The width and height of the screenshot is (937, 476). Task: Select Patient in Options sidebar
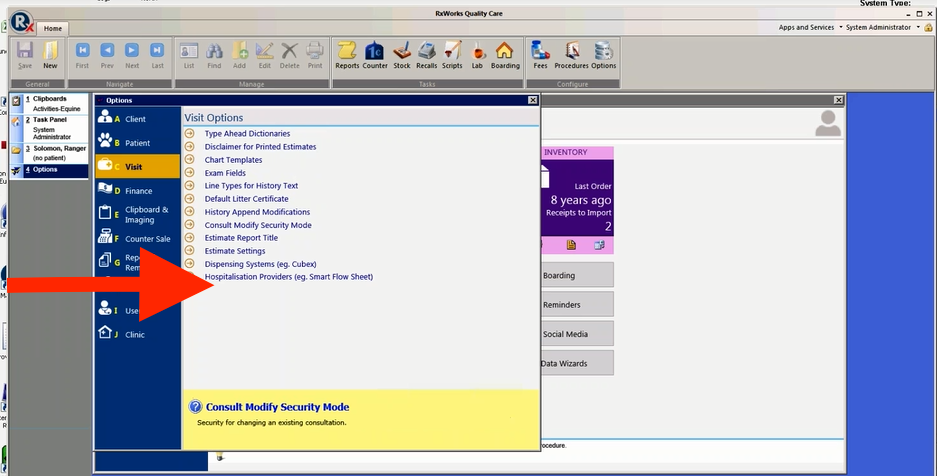pyautogui.click(x=137, y=143)
